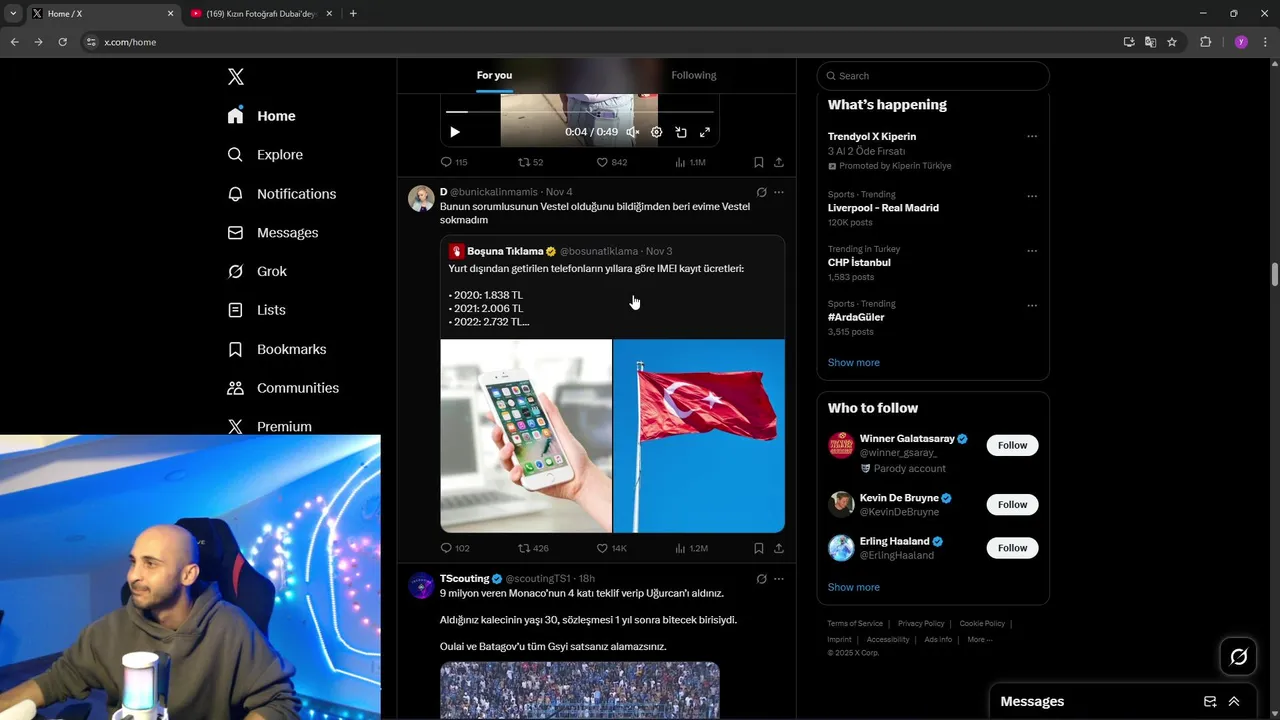Screen dimensions: 1280x720
Task: Open a new browser tab
Action: point(353,14)
